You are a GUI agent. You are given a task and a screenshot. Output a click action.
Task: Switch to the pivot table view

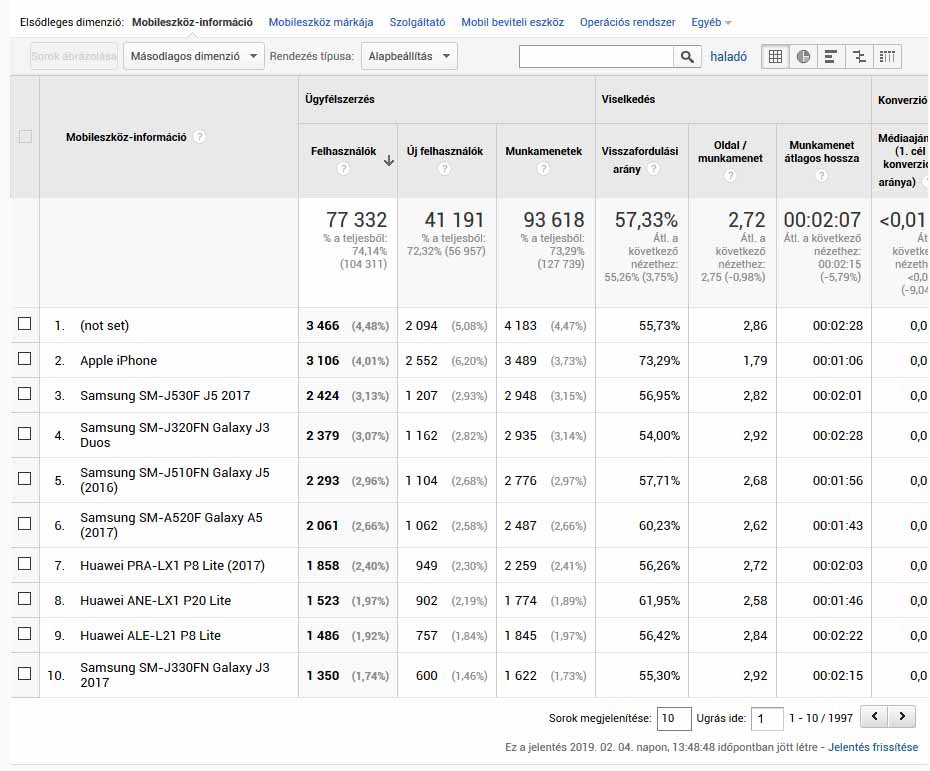coord(887,57)
